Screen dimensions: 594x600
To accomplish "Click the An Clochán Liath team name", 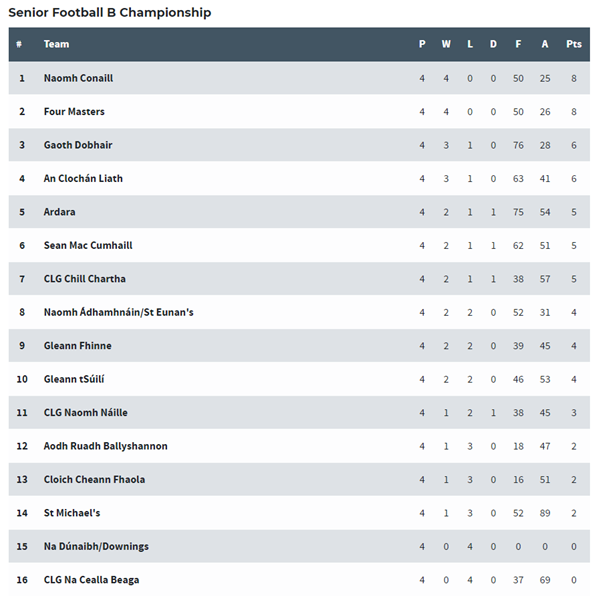I will tap(83, 179).
